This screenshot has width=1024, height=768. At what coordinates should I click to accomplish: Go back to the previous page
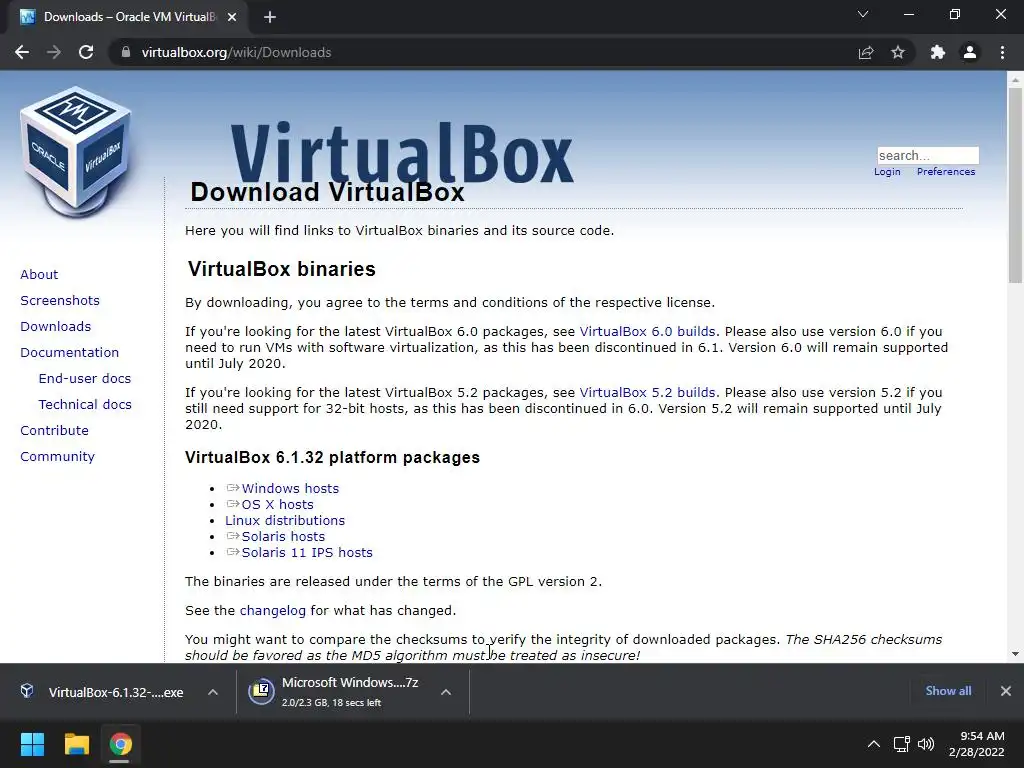coord(22,52)
